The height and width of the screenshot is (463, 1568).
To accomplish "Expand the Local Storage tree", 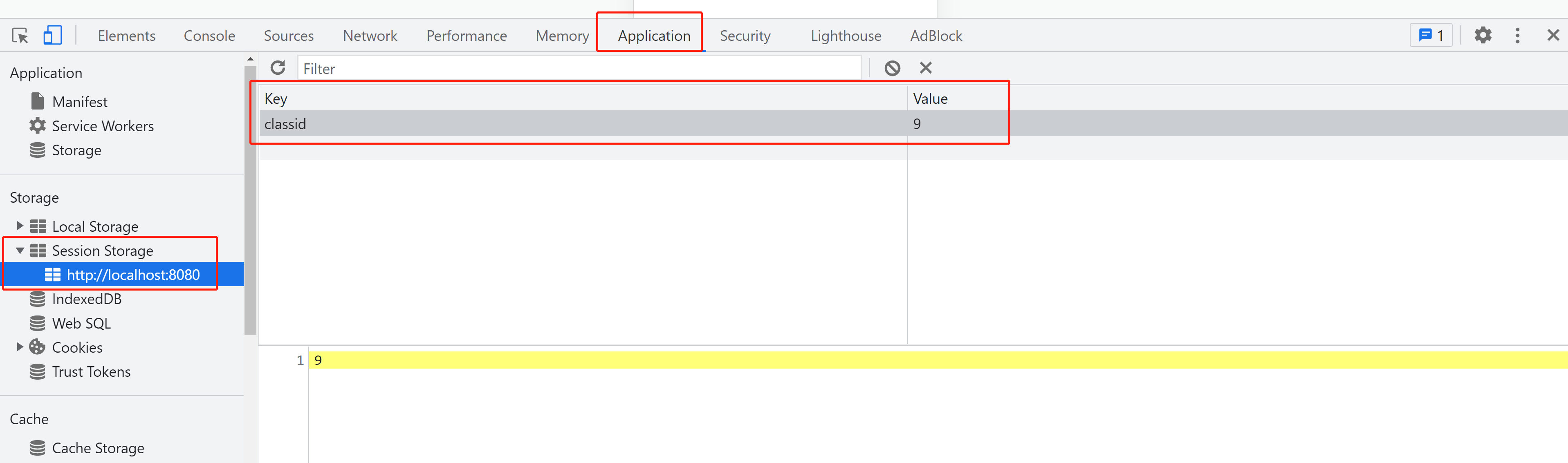I will pyautogui.click(x=20, y=226).
